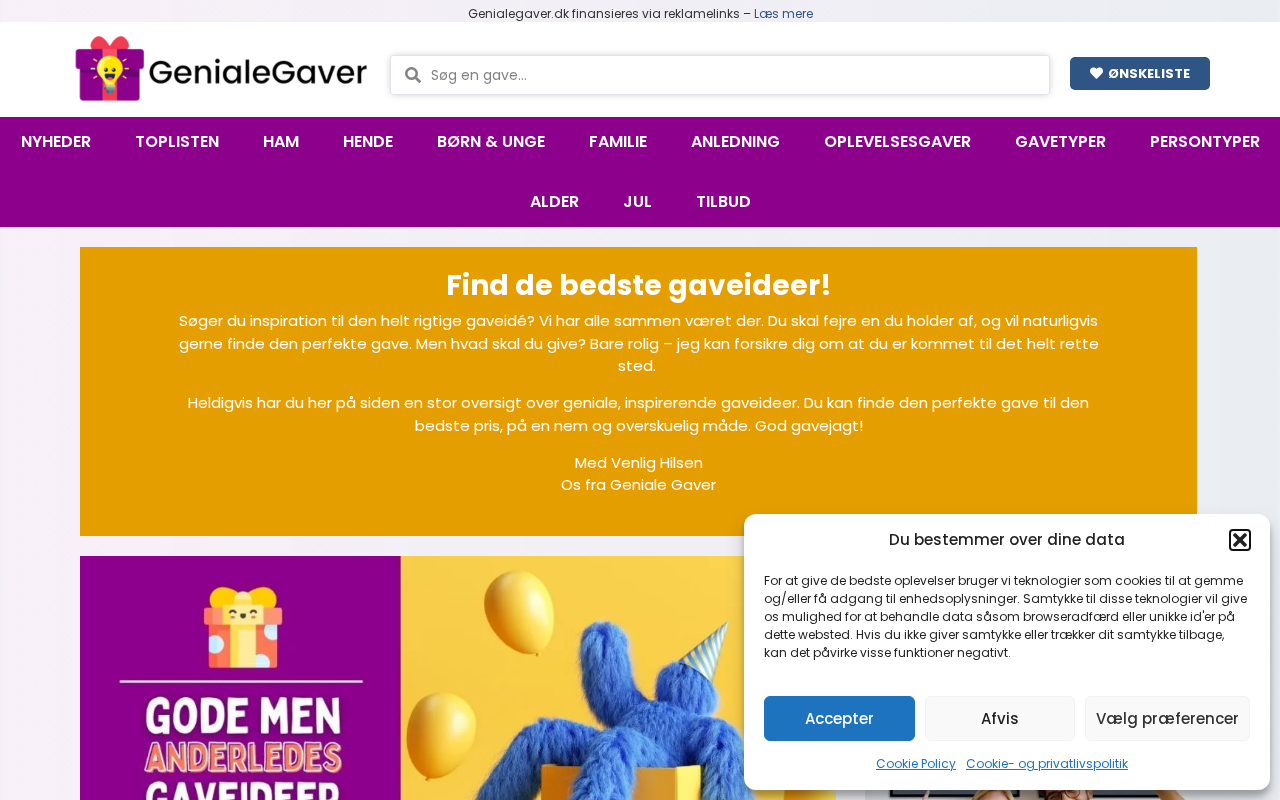Decline cookies with the Afvis button
Screen dimensions: 1280x800
tap(1000, 718)
